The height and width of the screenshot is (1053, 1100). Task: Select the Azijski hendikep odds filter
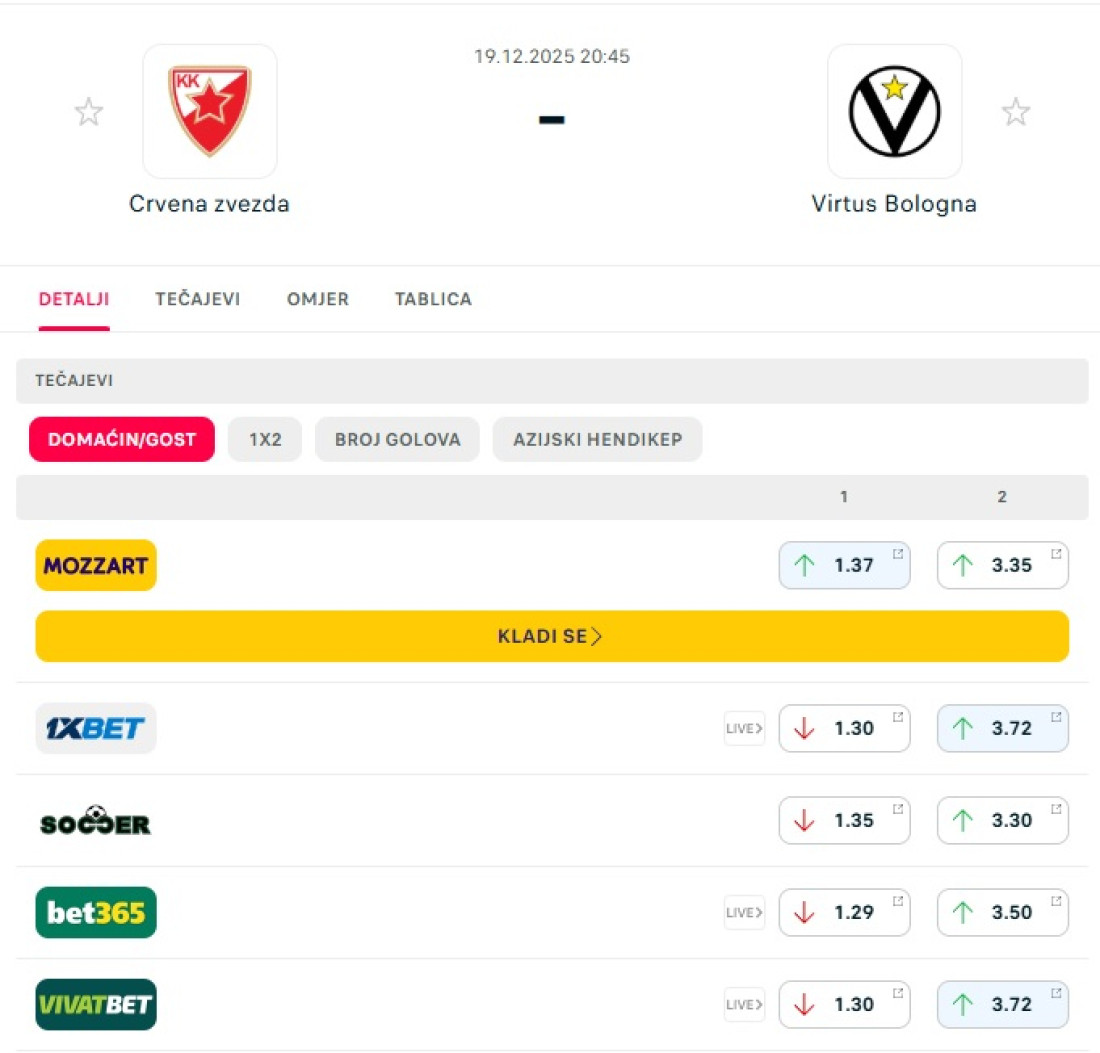pos(598,439)
